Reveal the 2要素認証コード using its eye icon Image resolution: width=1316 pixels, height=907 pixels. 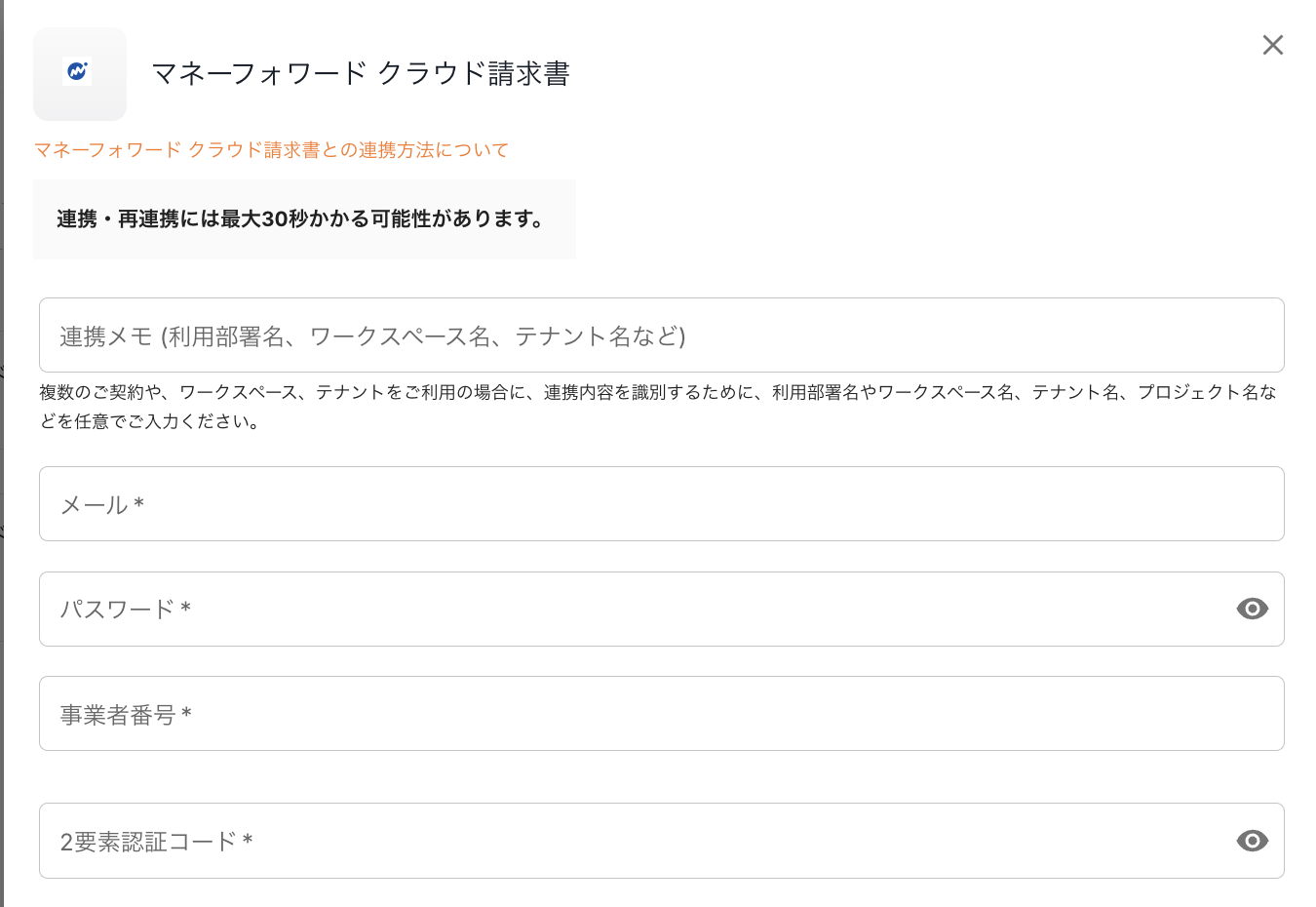(x=1252, y=841)
